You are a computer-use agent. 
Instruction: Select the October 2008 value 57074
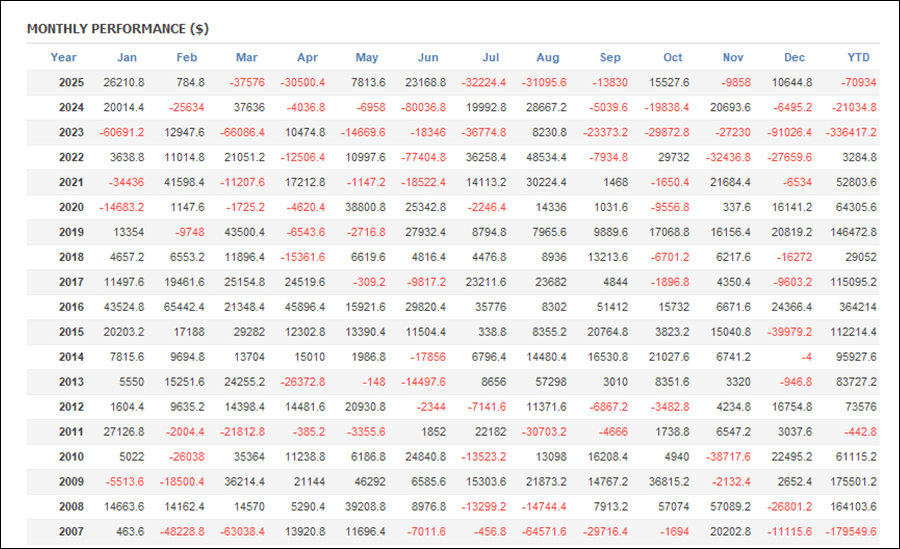(673, 507)
